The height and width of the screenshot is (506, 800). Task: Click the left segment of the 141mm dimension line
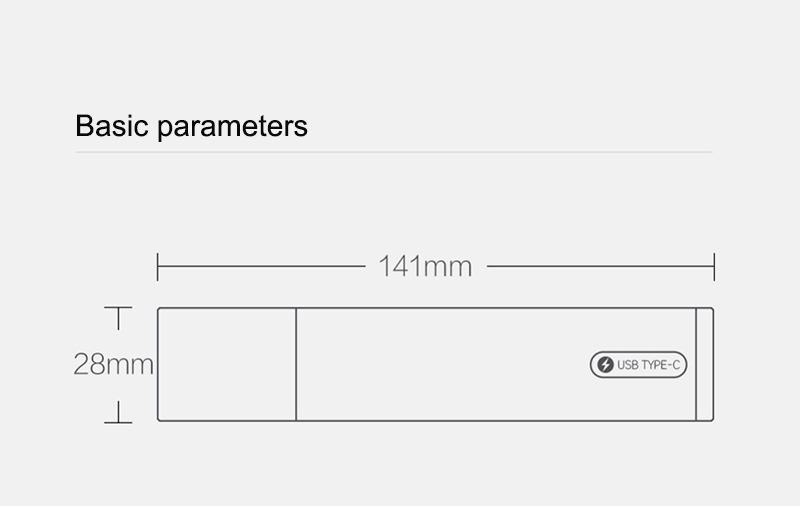[261, 266]
